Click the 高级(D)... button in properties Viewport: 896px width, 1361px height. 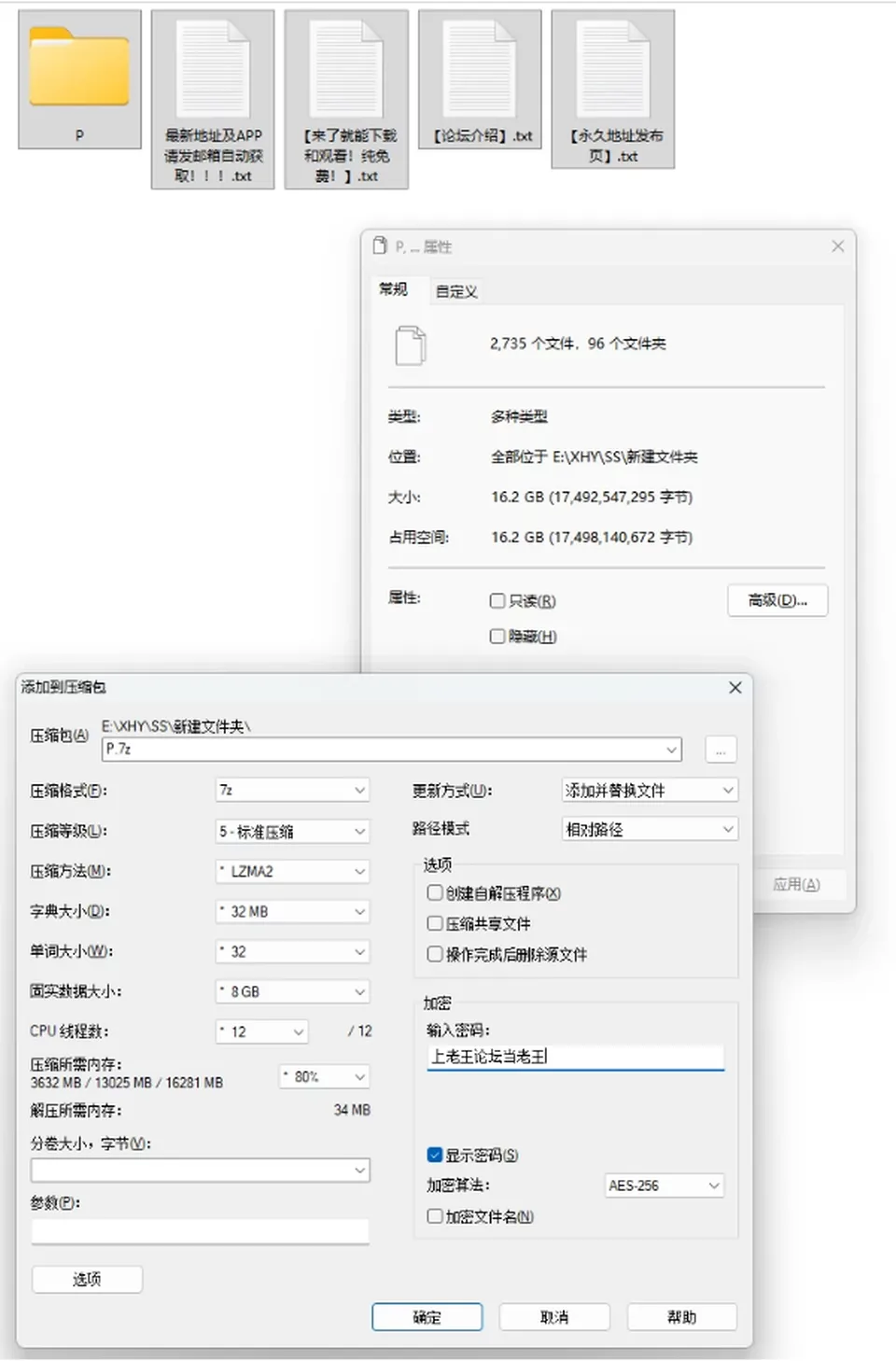(x=777, y=600)
